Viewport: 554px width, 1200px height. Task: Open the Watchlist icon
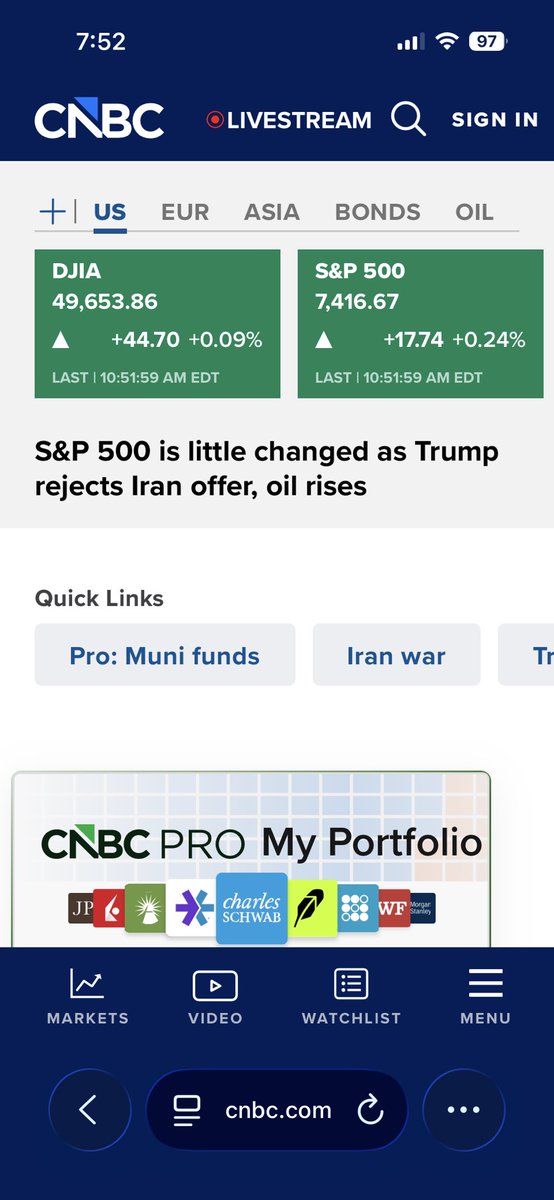point(351,985)
